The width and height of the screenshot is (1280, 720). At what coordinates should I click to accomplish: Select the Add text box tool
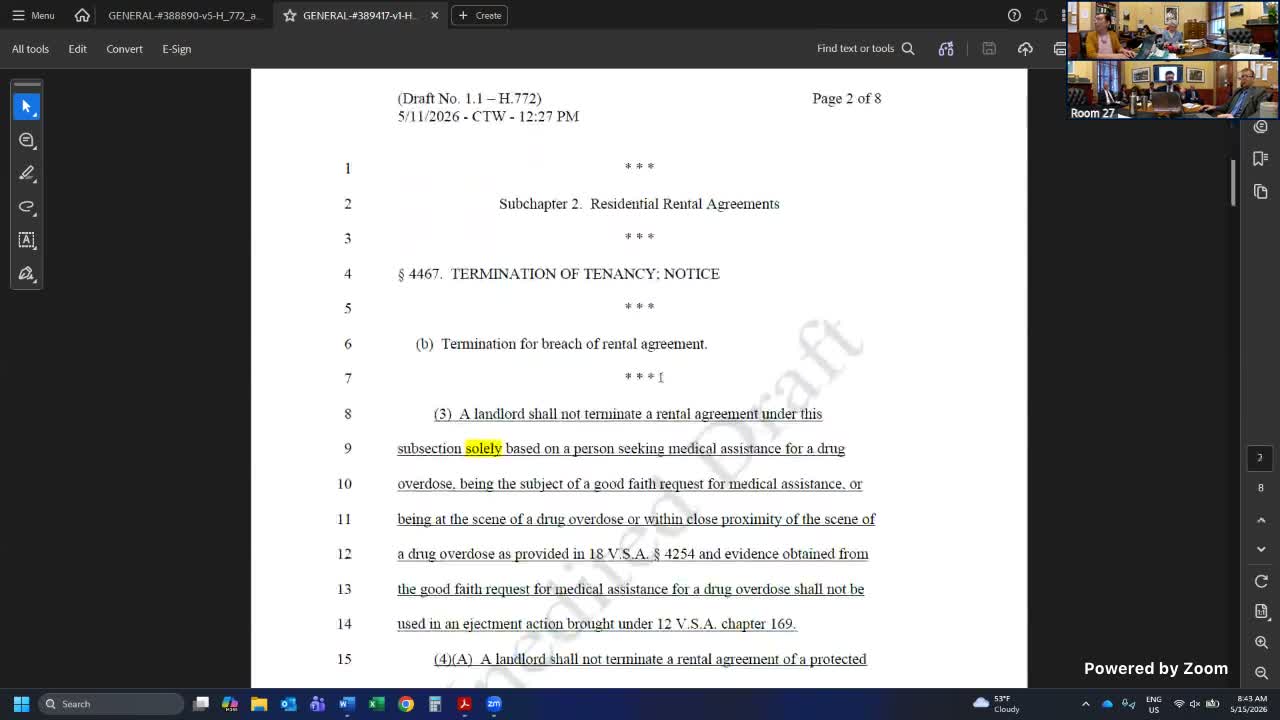click(27, 240)
